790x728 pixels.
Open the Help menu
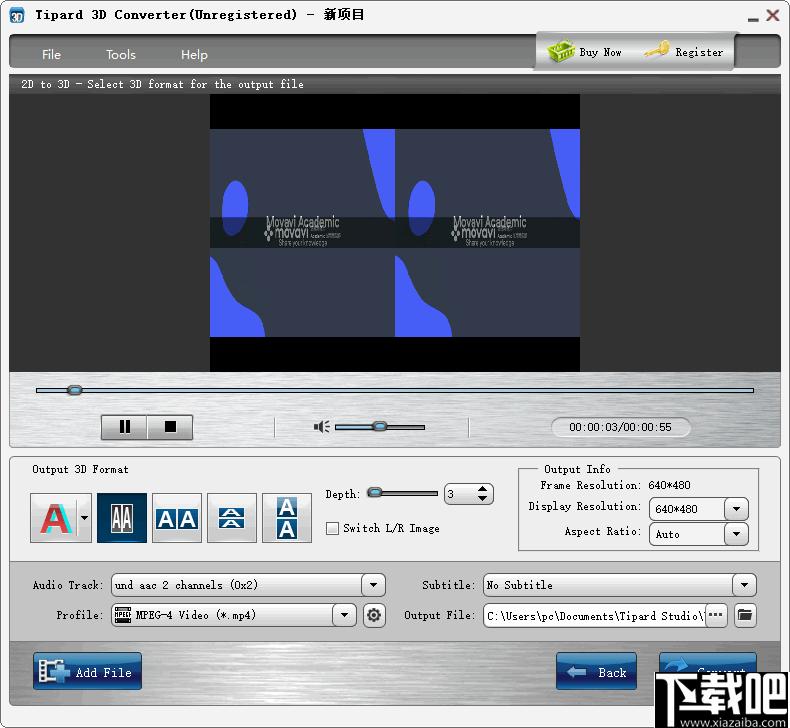[x=194, y=54]
